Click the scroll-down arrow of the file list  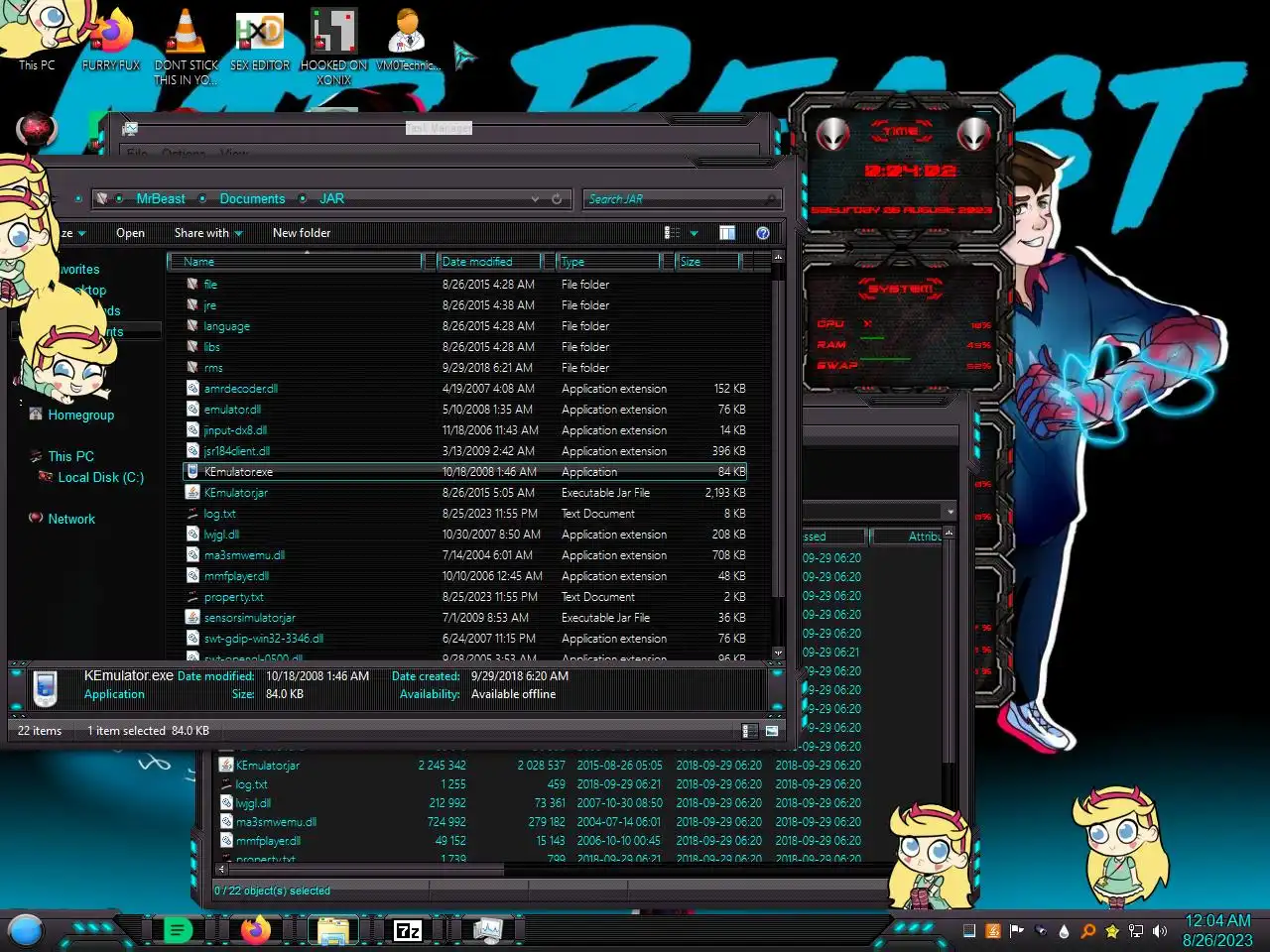click(778, 654)
